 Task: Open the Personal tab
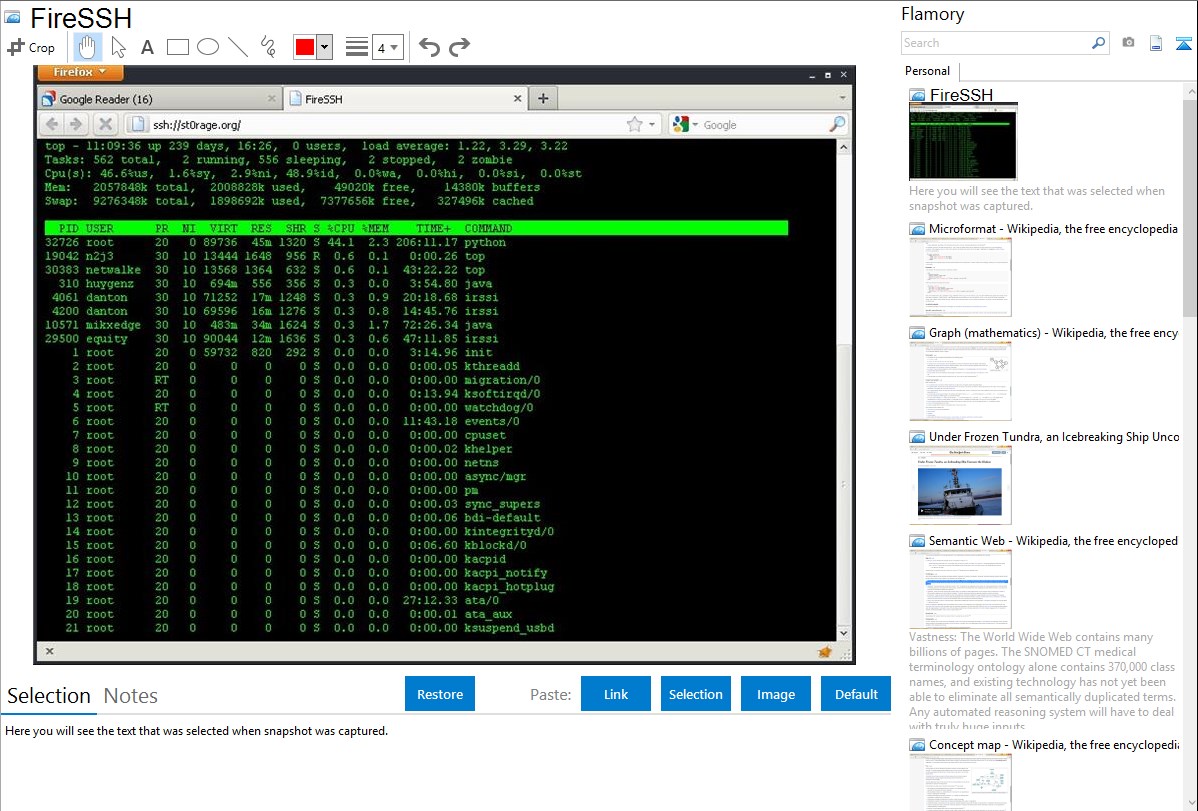[x=928, y=71]
